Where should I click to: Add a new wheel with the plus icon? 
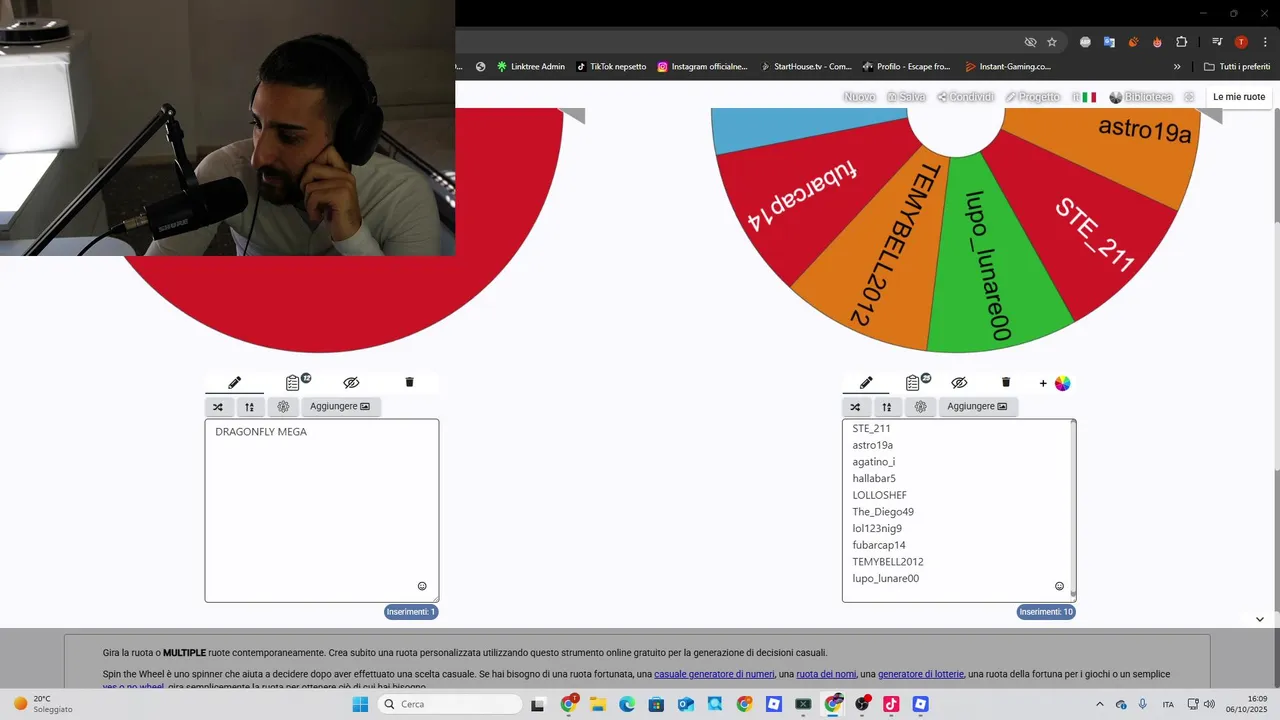tap(1043, 383)
